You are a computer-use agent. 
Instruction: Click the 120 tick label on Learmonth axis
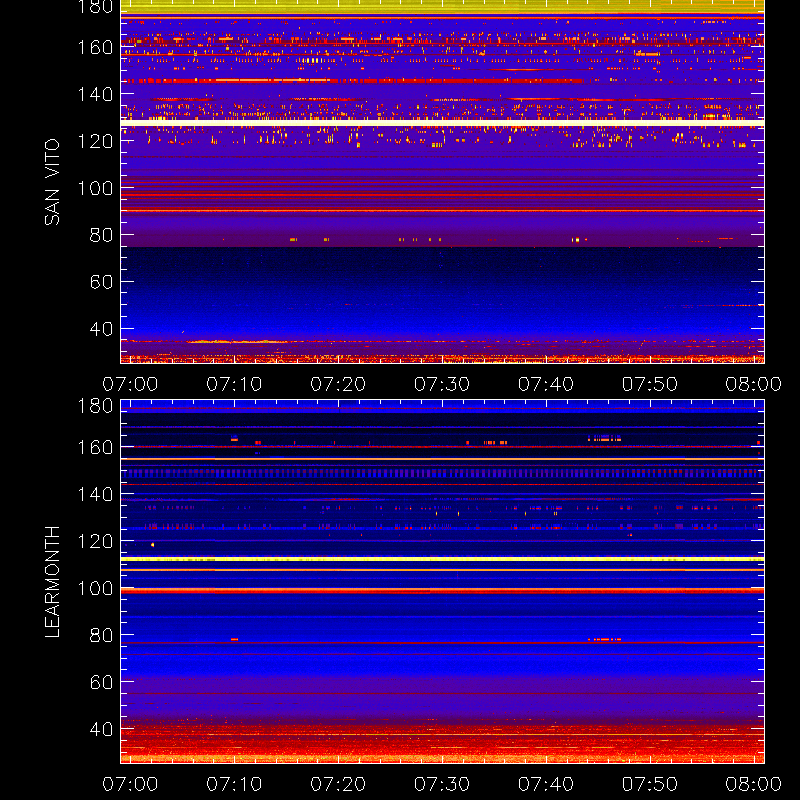pyautogui.click(x=95, y=541)
